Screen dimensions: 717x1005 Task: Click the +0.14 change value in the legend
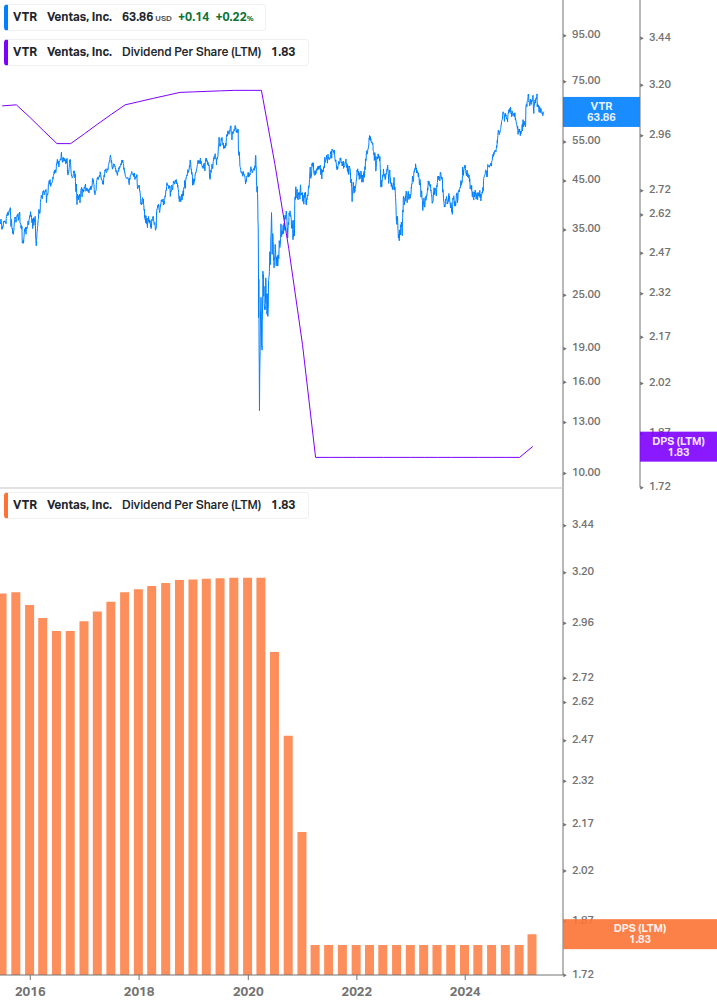coord(194,17)
